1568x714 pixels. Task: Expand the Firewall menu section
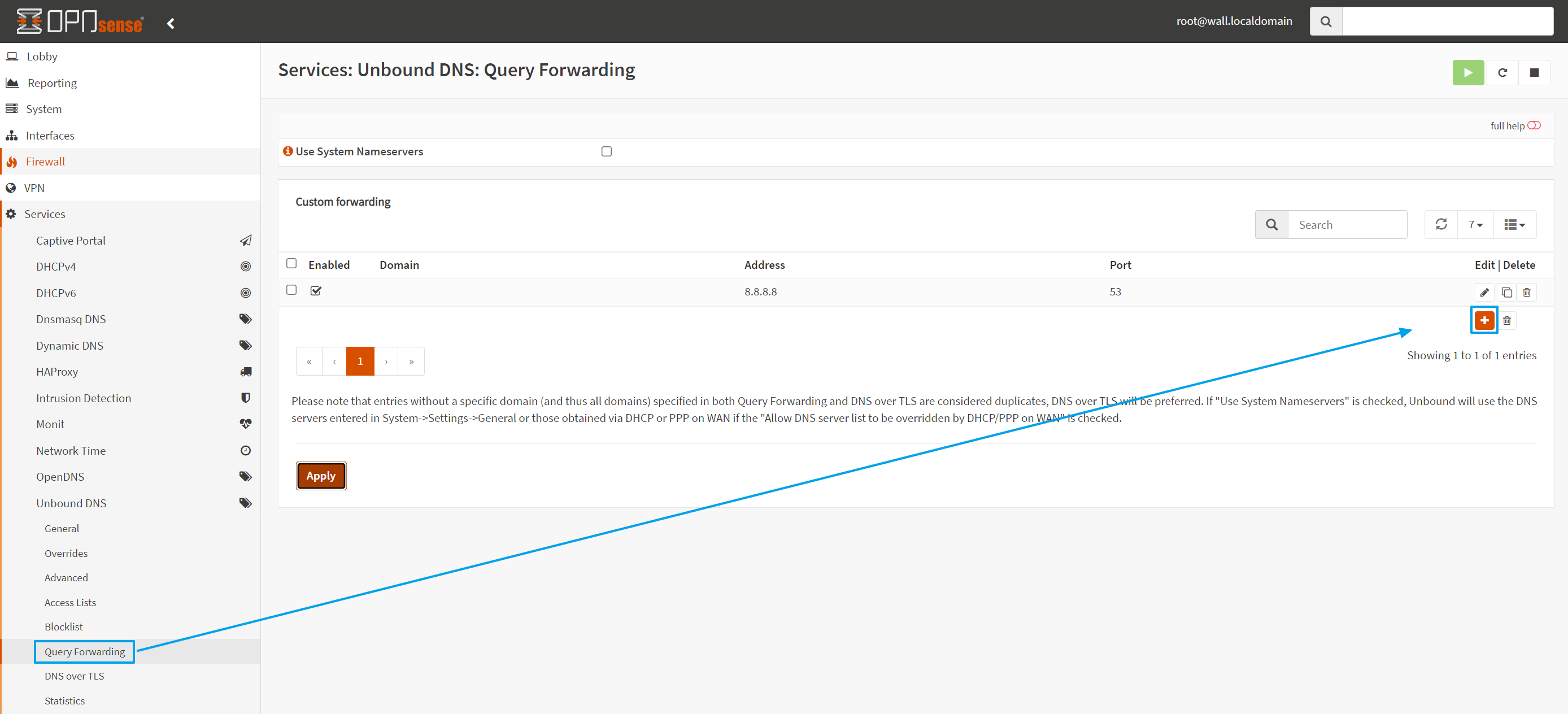(x=45, y=162)
